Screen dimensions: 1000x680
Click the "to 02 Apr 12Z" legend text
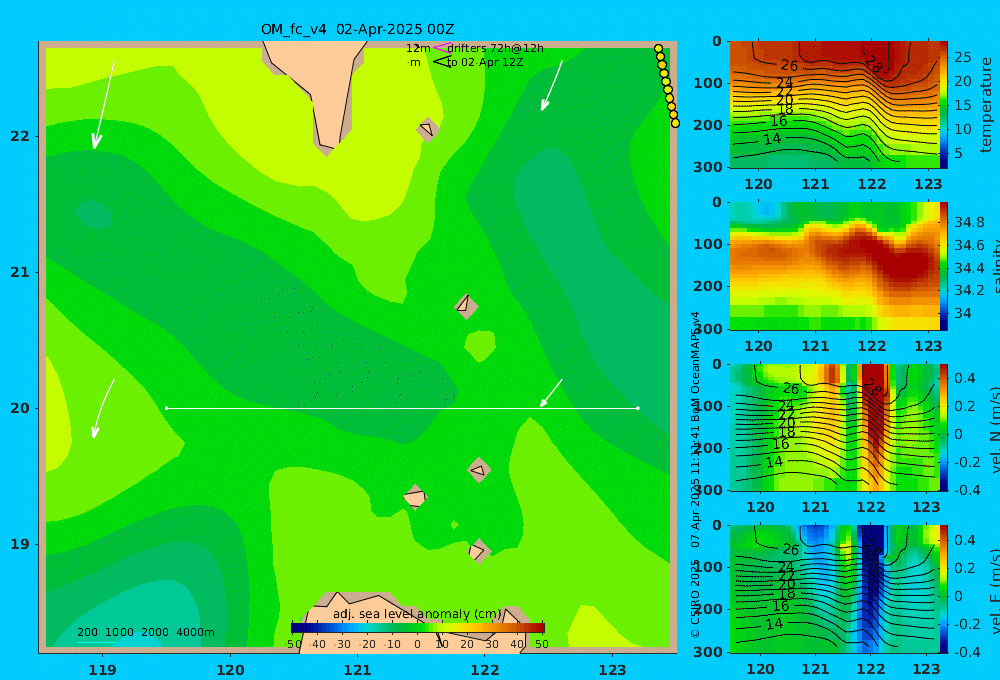click(485, 63)
